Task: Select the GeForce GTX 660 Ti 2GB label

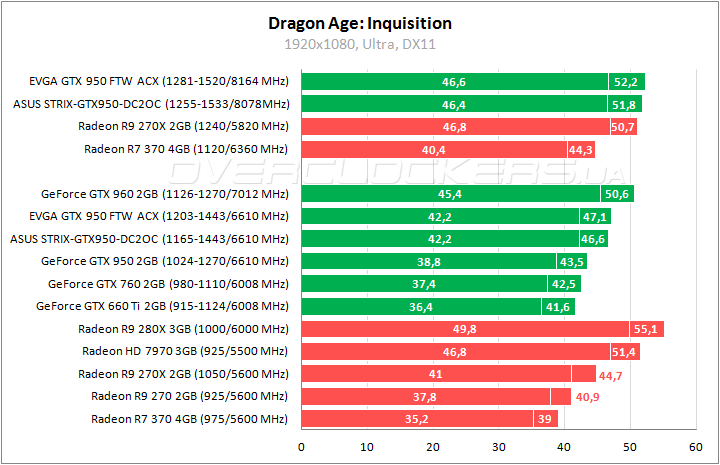Action: coord(167,307)
